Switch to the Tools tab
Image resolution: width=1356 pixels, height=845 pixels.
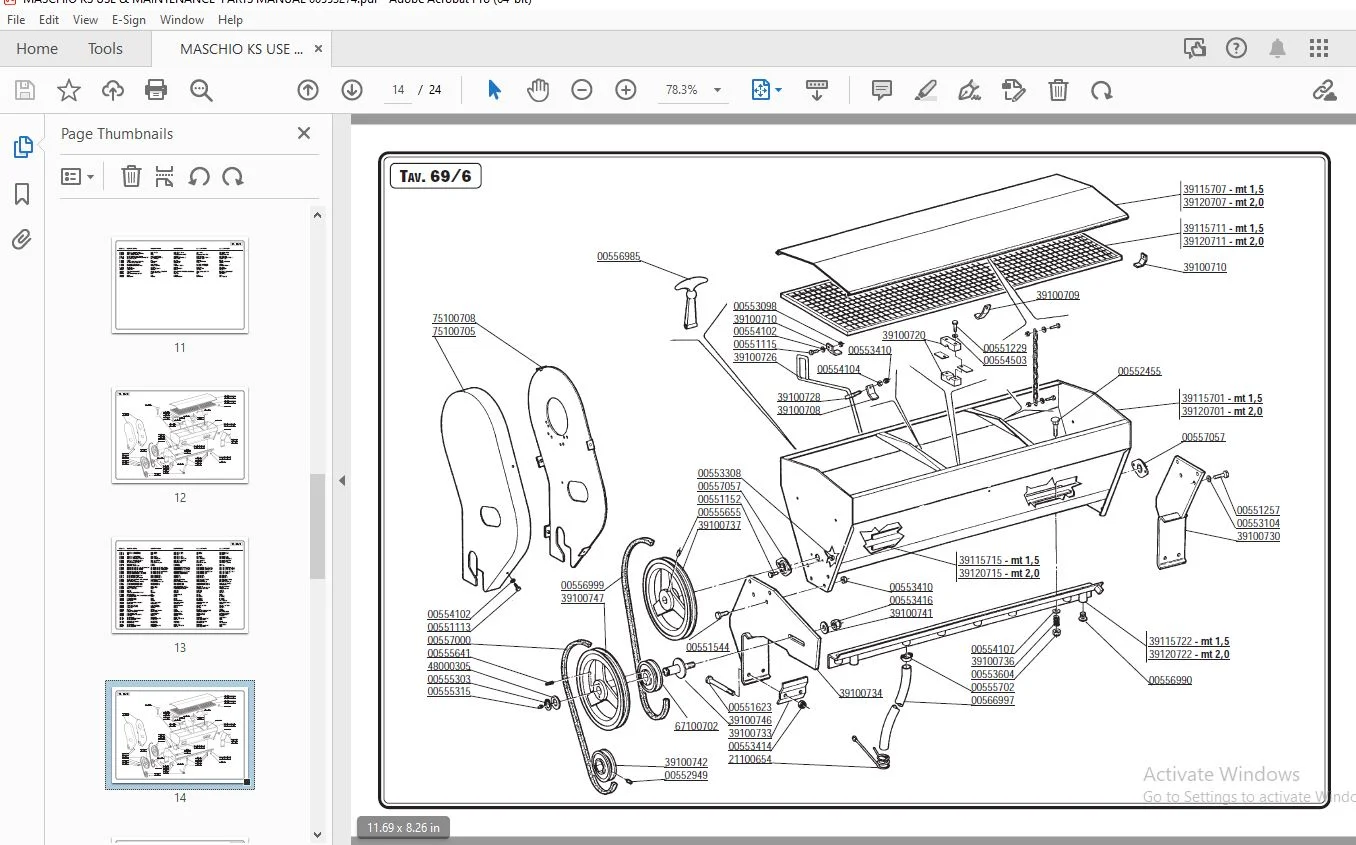[x=105, y=48]
